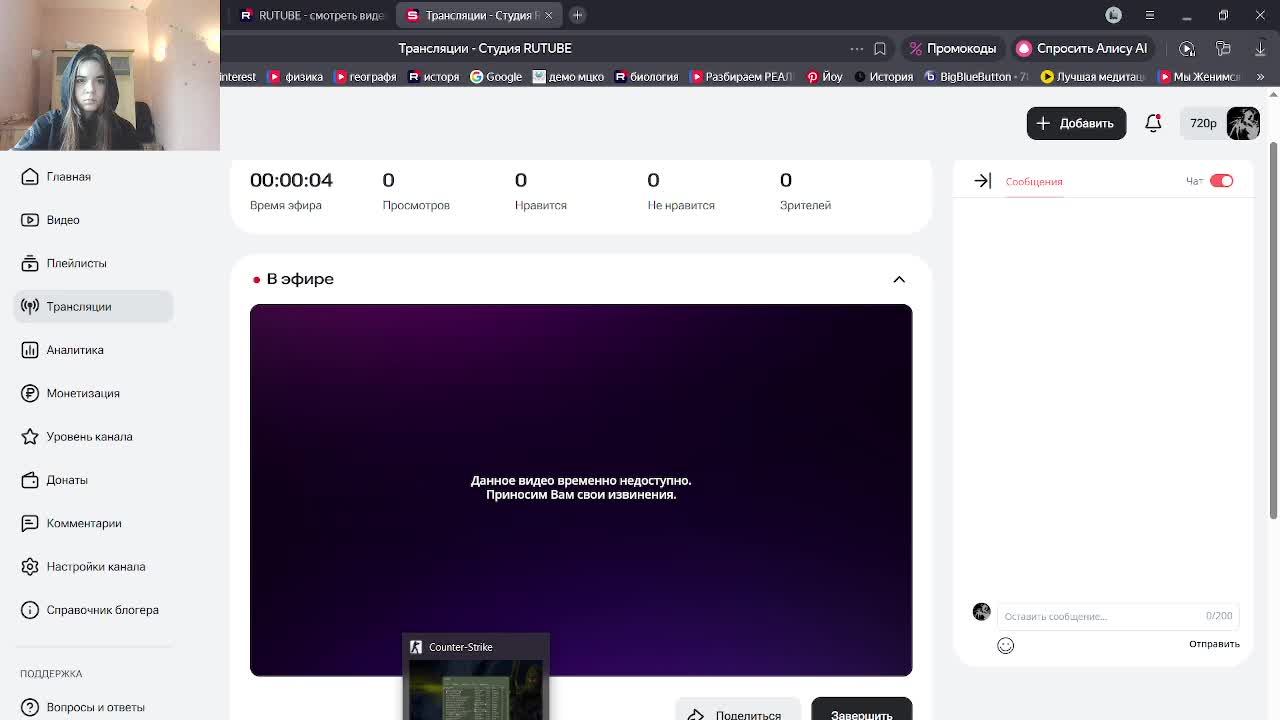The width and height of the screenshot is (1280, 720).
Task: Click the Не нравится counter value
Action: point(653,180)
